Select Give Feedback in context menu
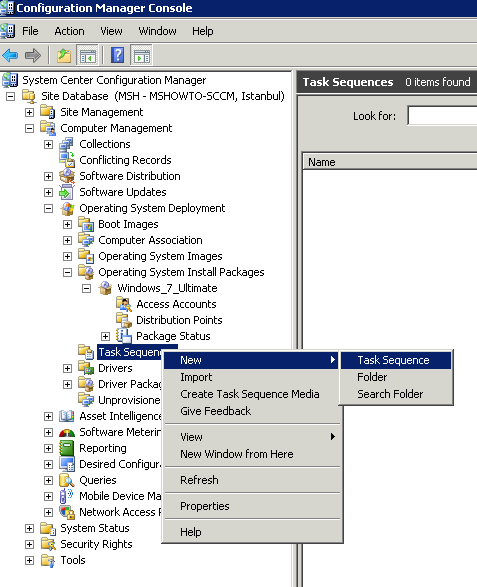477x587 pixels. point(252,411)
